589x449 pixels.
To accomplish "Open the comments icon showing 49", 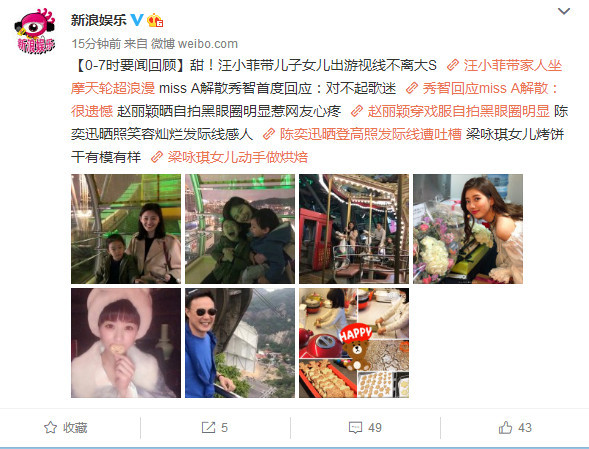I will click(365, 428).
